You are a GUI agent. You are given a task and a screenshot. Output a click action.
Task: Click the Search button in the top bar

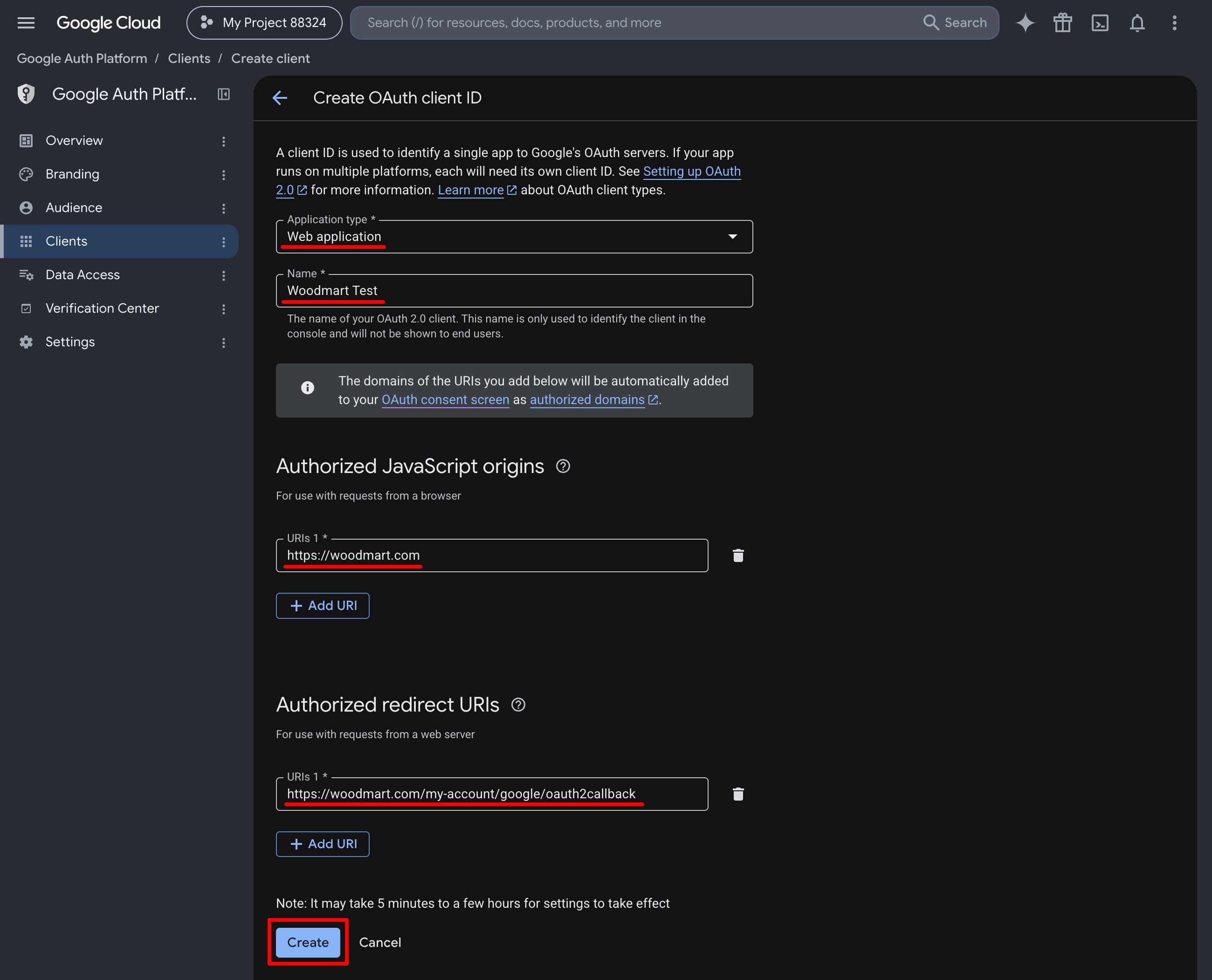955,22
